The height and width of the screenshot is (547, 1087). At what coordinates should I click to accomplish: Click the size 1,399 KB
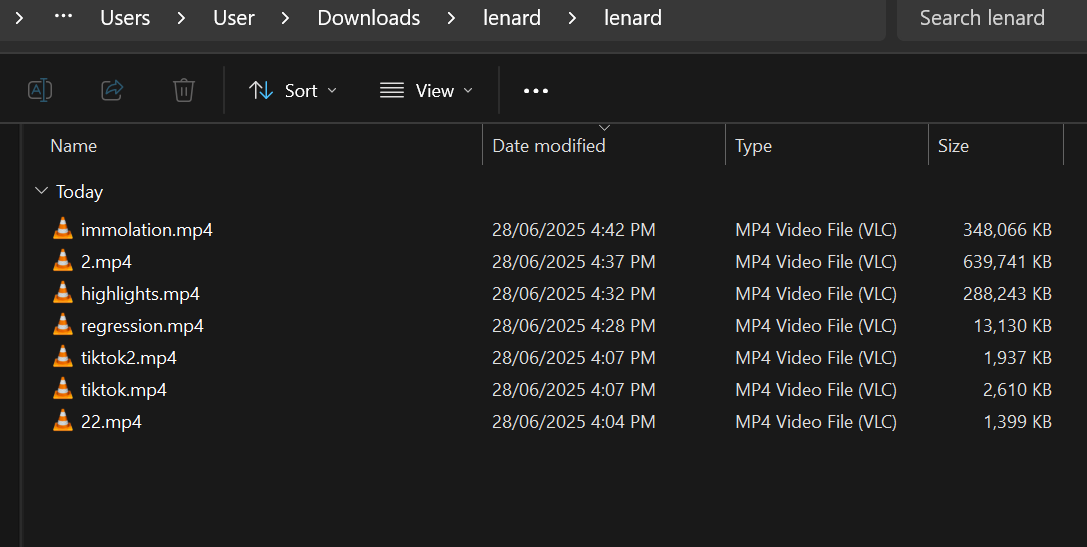(x=1018, y=422)
